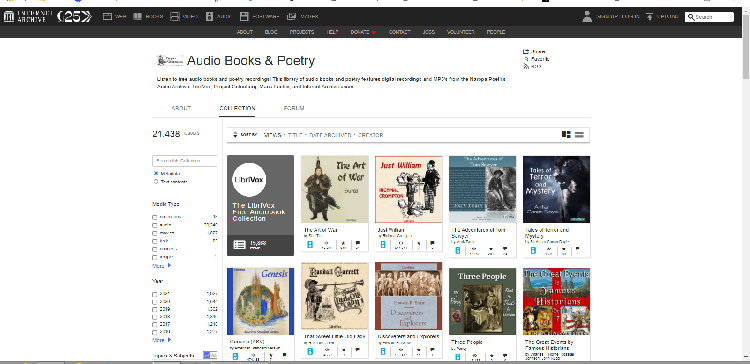The image size is (750, 364).
Task: Click audio icon under Tales of Terror and Mystery
Action: click(533, 251)
